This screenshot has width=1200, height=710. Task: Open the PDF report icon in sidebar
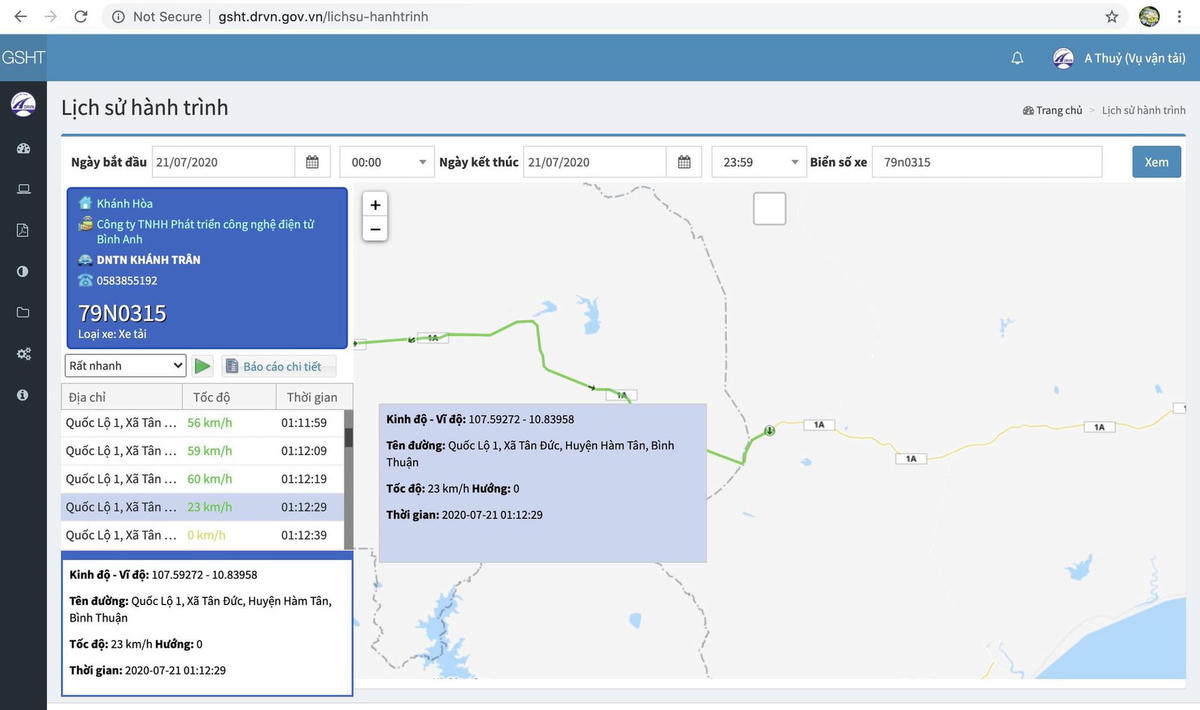23,230
